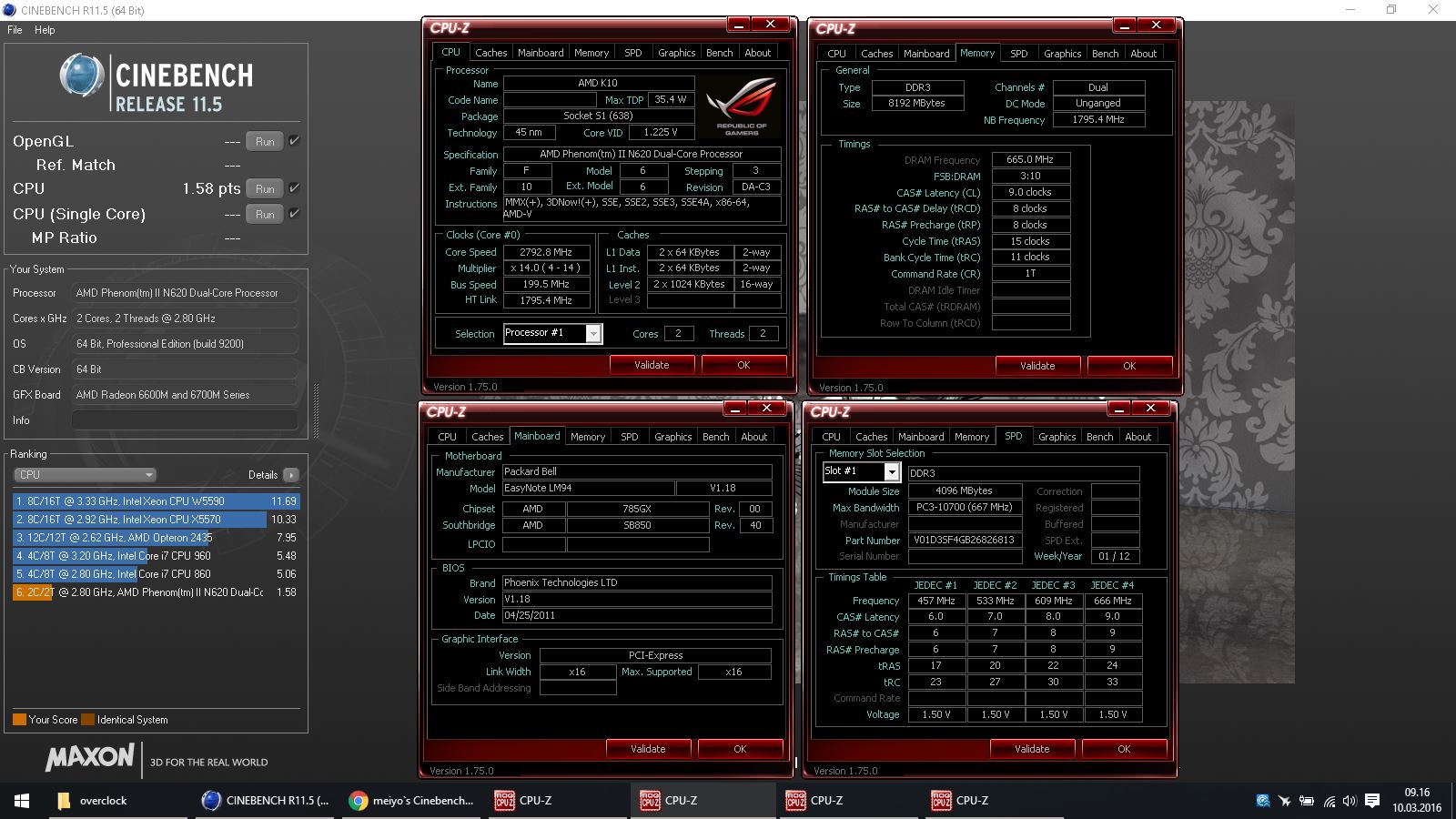Click the Info input field

point(184,420)
